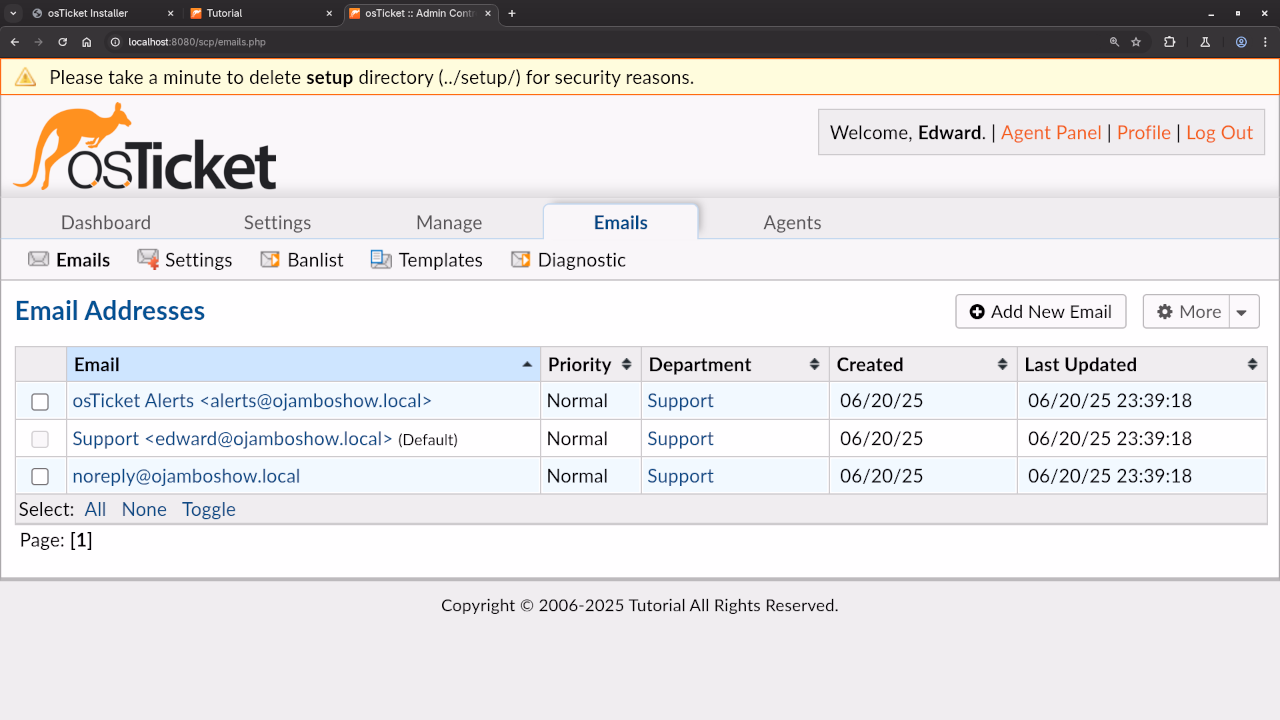Open the browser labs flask icon
Viewport: 1280px width, 720px height.
pos(1205,42)
